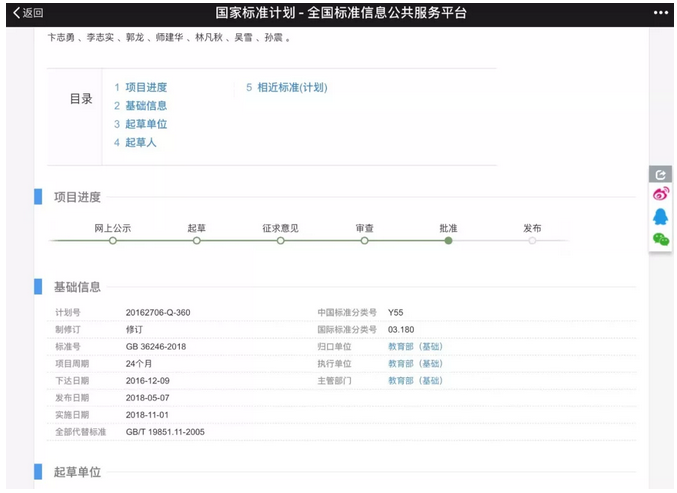Click the 征求意见 progress step circle
Screen dimensions: 677x493
tap(281, 240)
